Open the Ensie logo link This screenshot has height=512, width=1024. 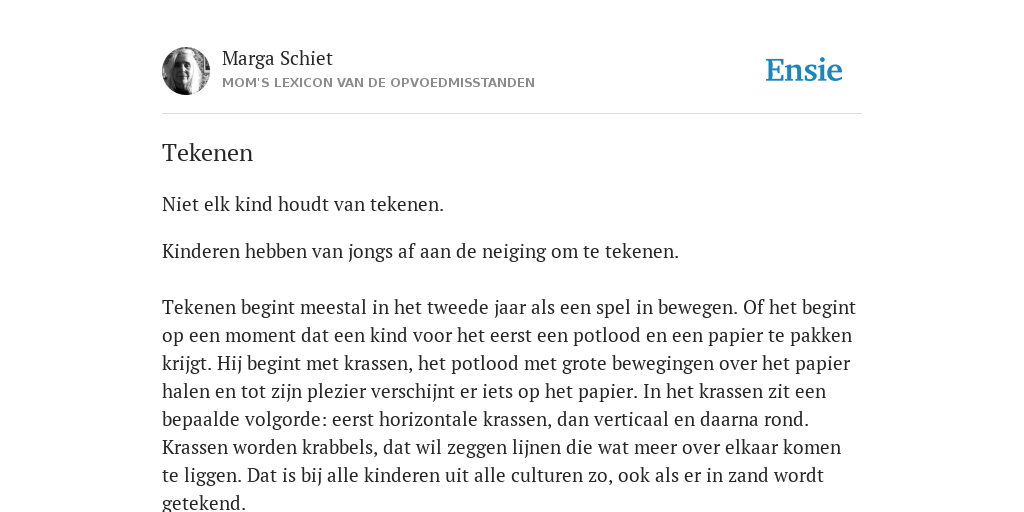pos(804,71)
